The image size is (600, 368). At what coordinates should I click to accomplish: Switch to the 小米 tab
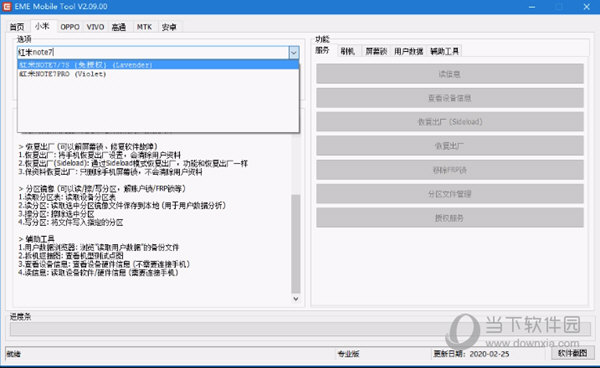click(42, 26)
